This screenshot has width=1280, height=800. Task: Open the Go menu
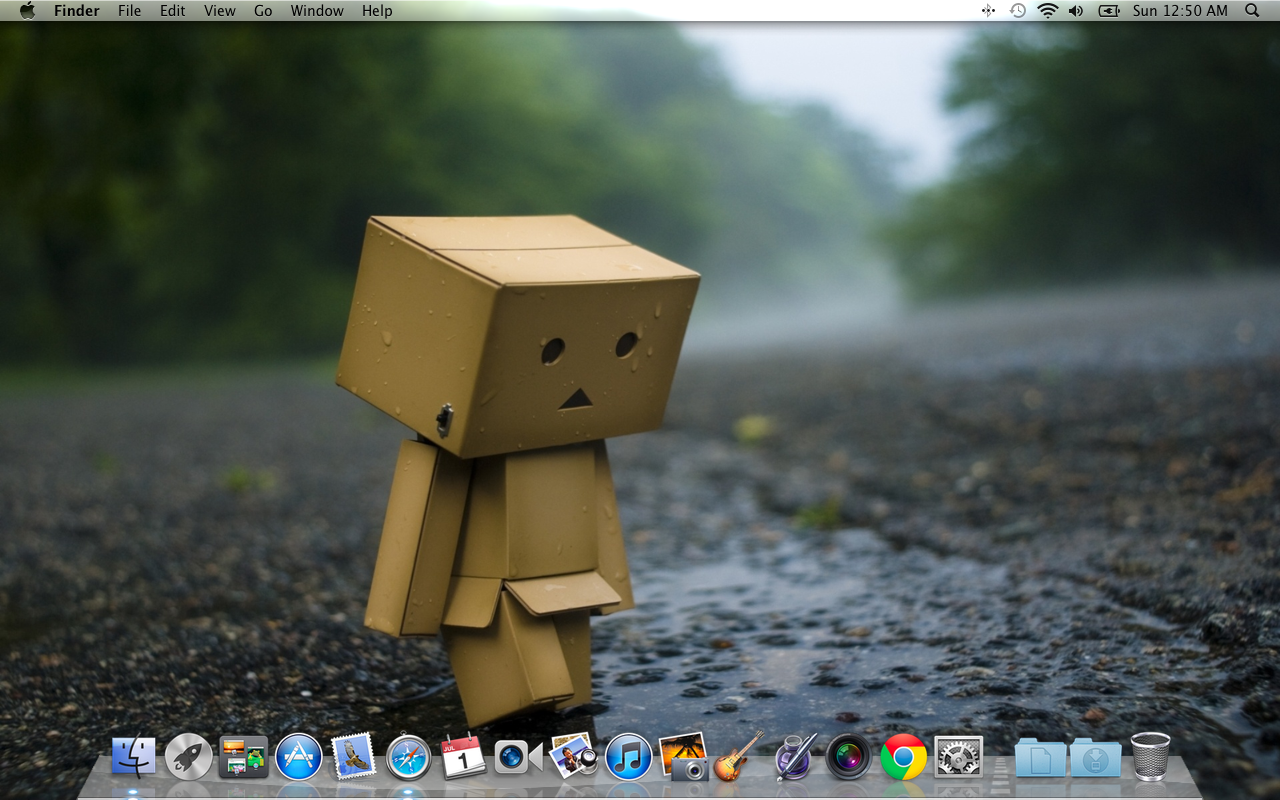[263, 11]
